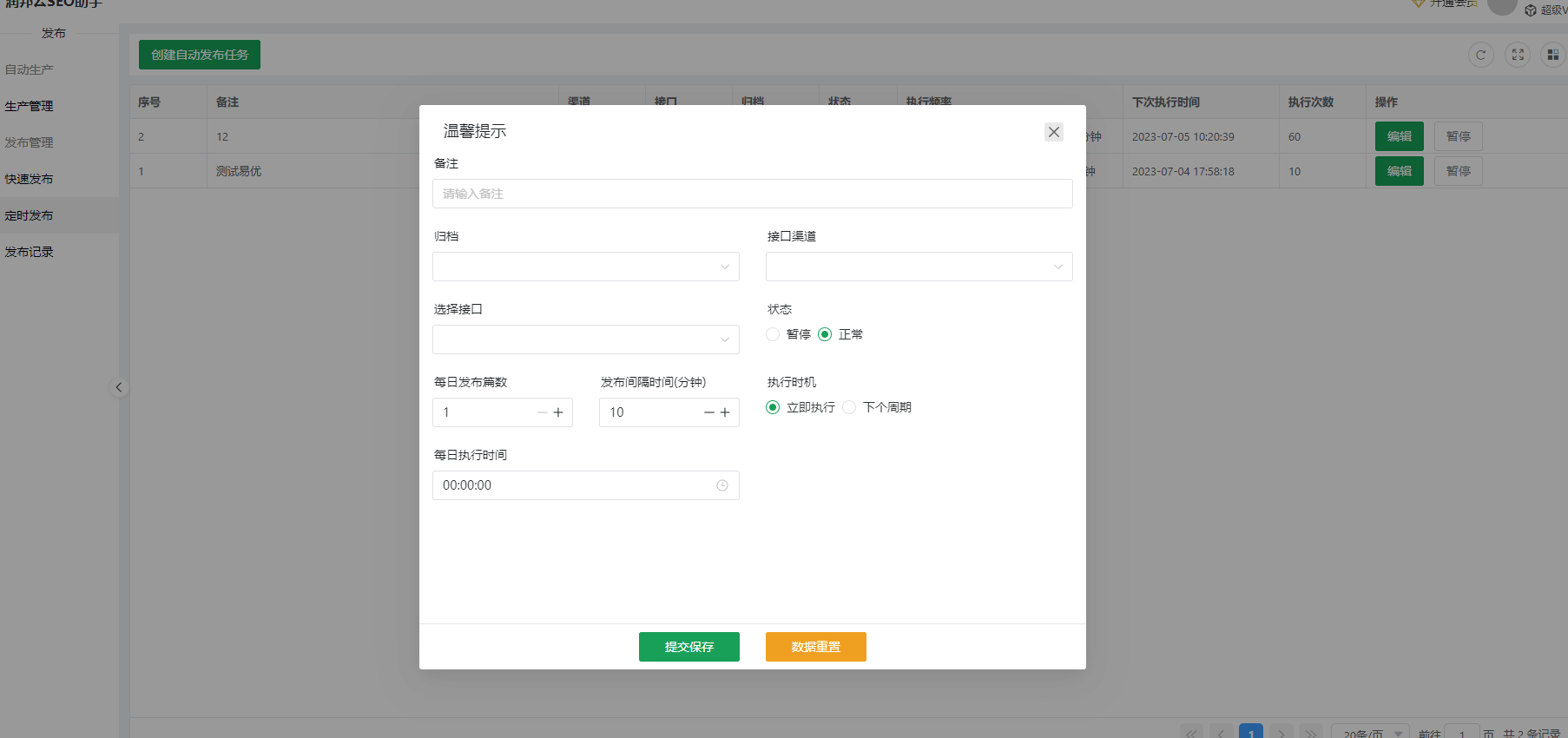Open 定时发布 sidebar item

pos(59,215)
